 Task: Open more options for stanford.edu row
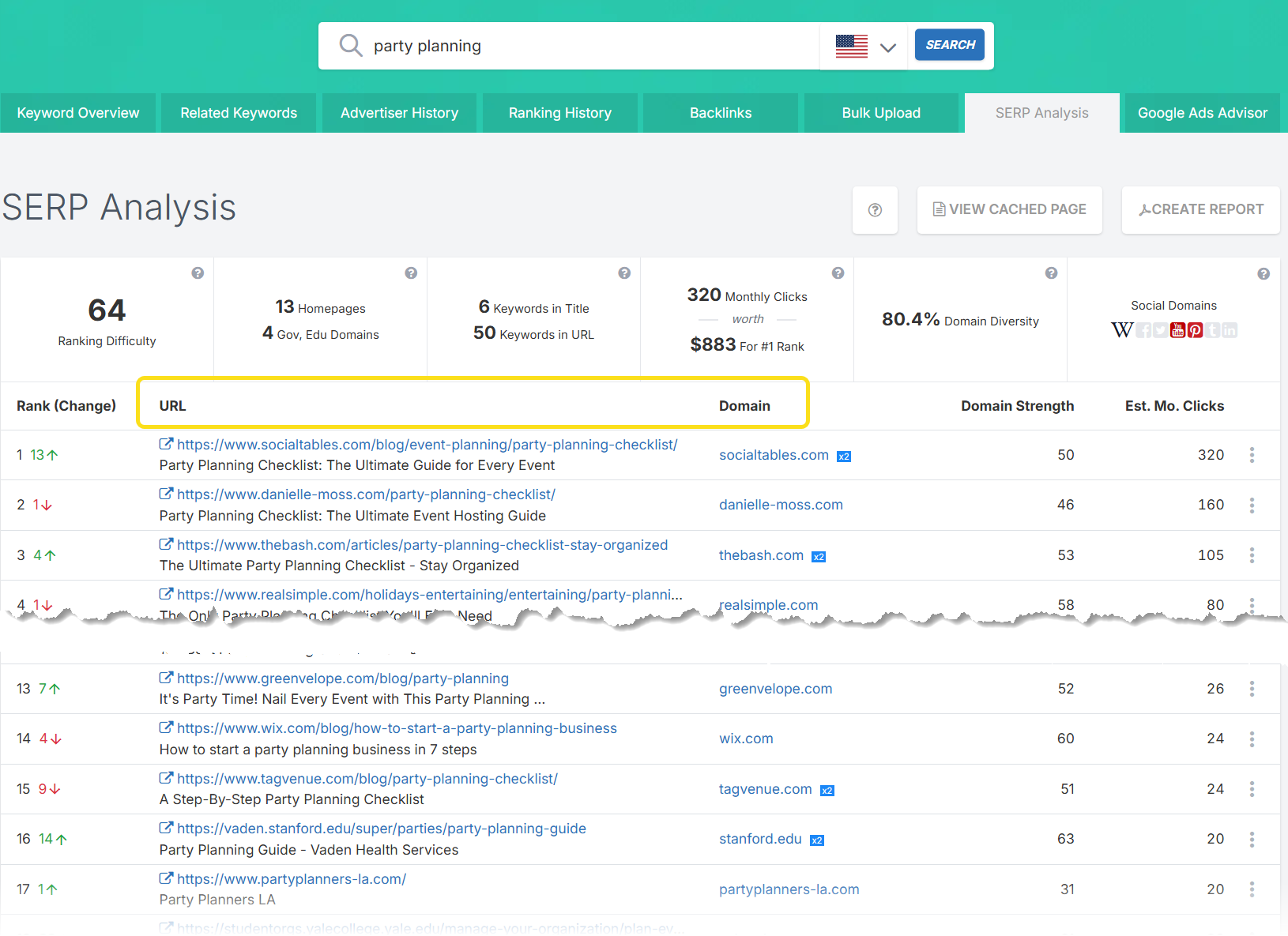[x=1252, y=839]
